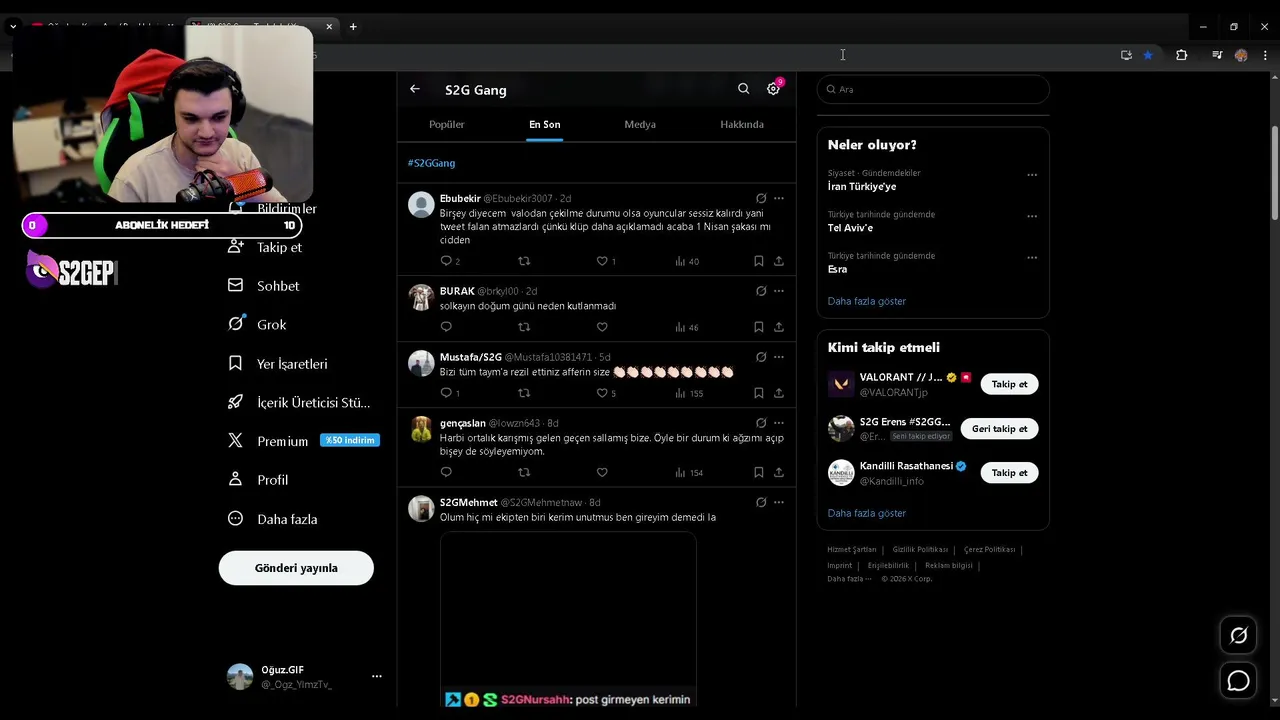Switch to the Popüler tab
This screenshot has width=1280, height=720.
point(447,124)
